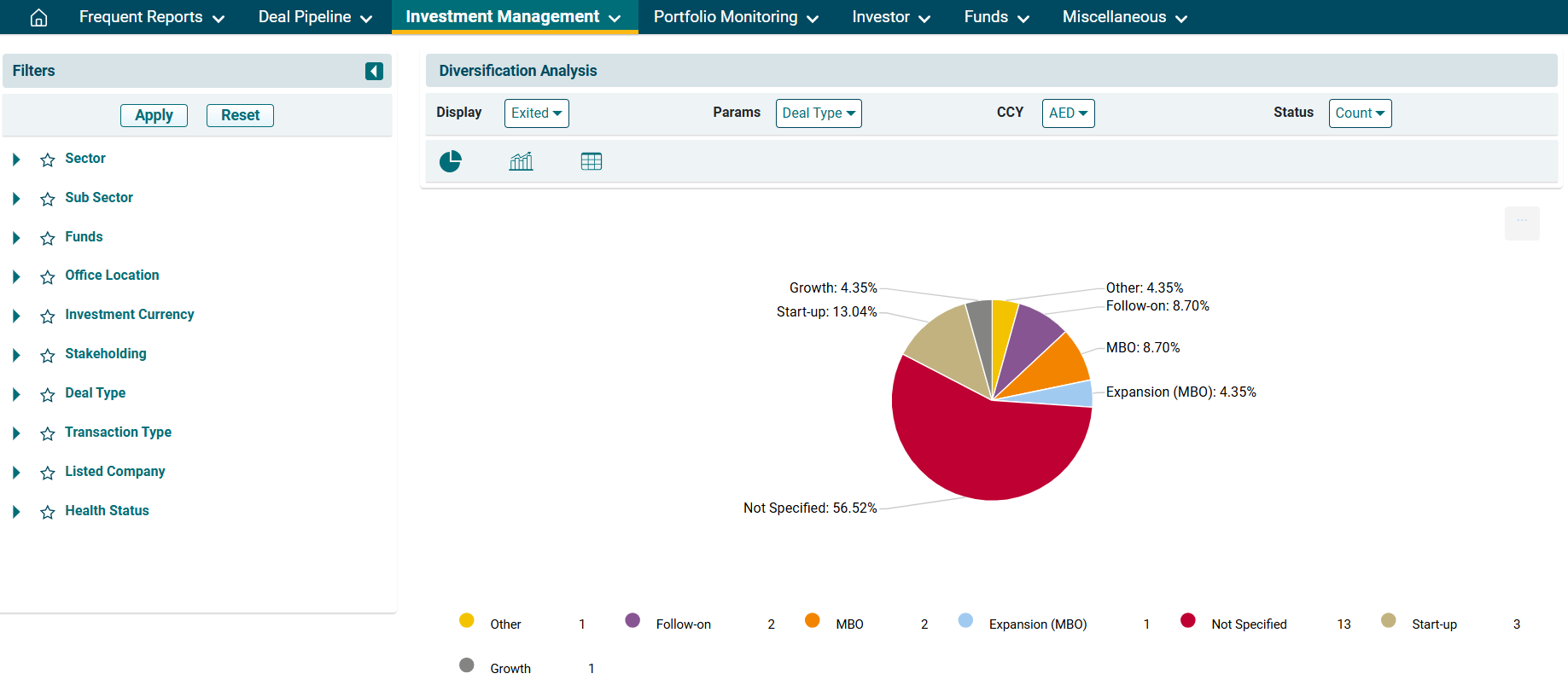Open the Display Exited dropdown
Screen dimensions: 1568x691
tap(536, 113)
